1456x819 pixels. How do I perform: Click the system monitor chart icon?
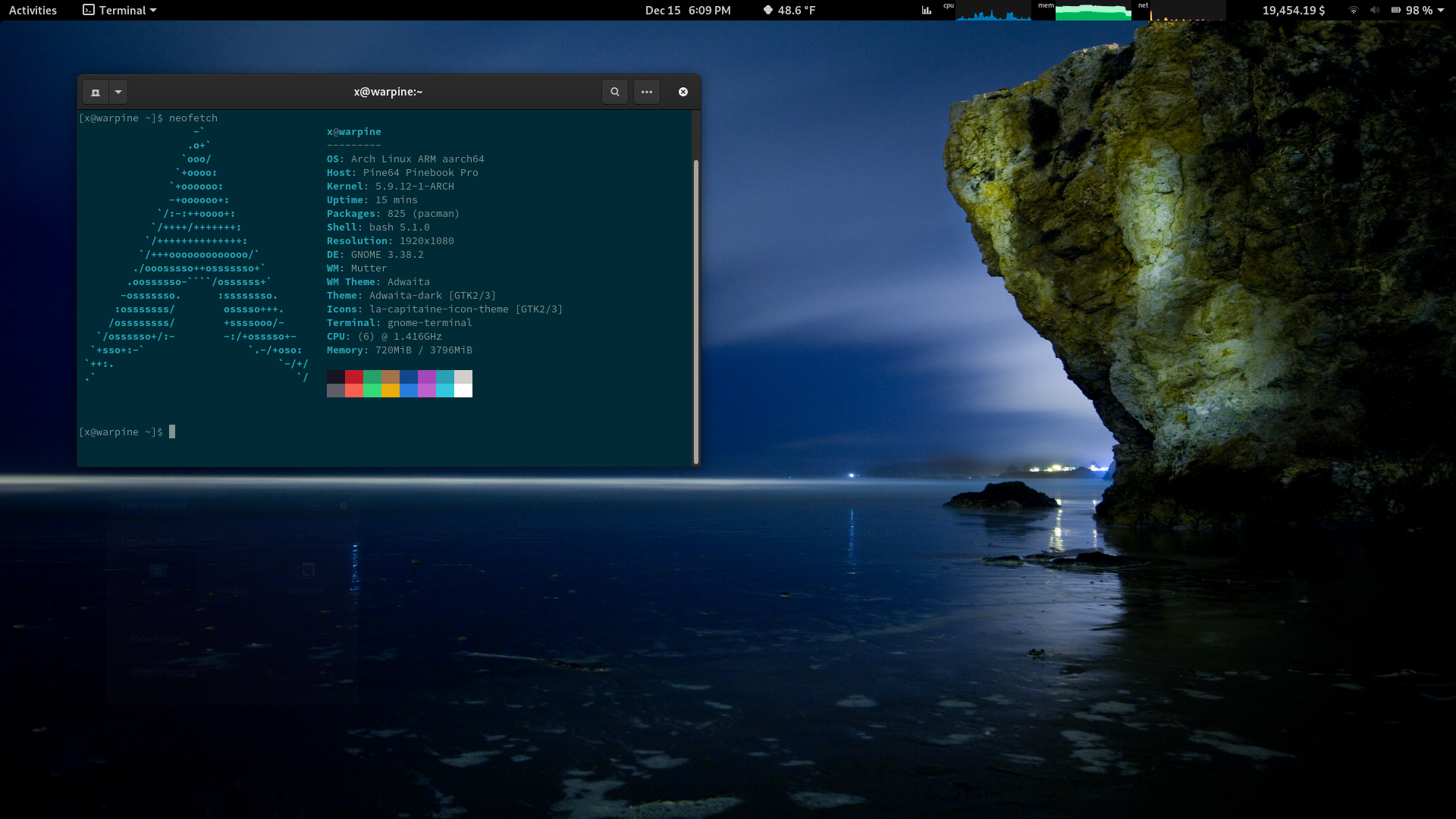click(927, 10)
